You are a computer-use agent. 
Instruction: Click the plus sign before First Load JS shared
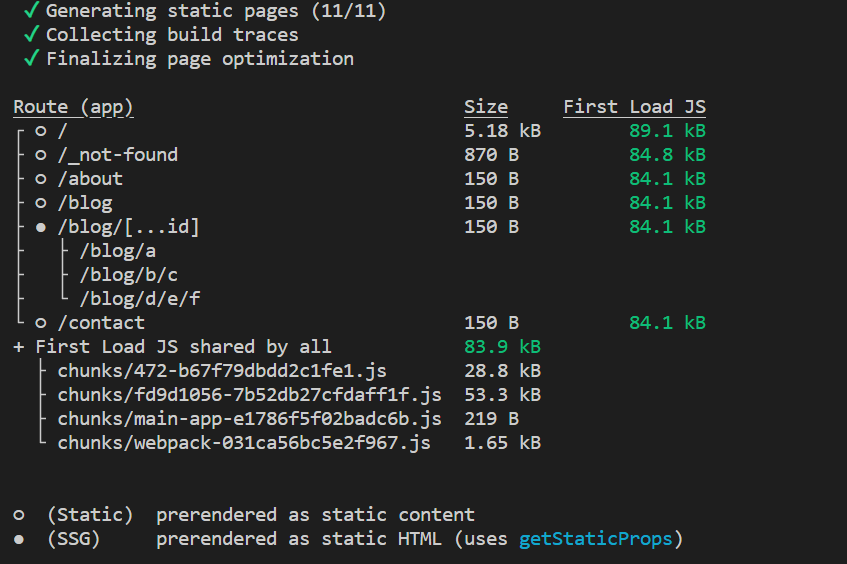(19, 347)
